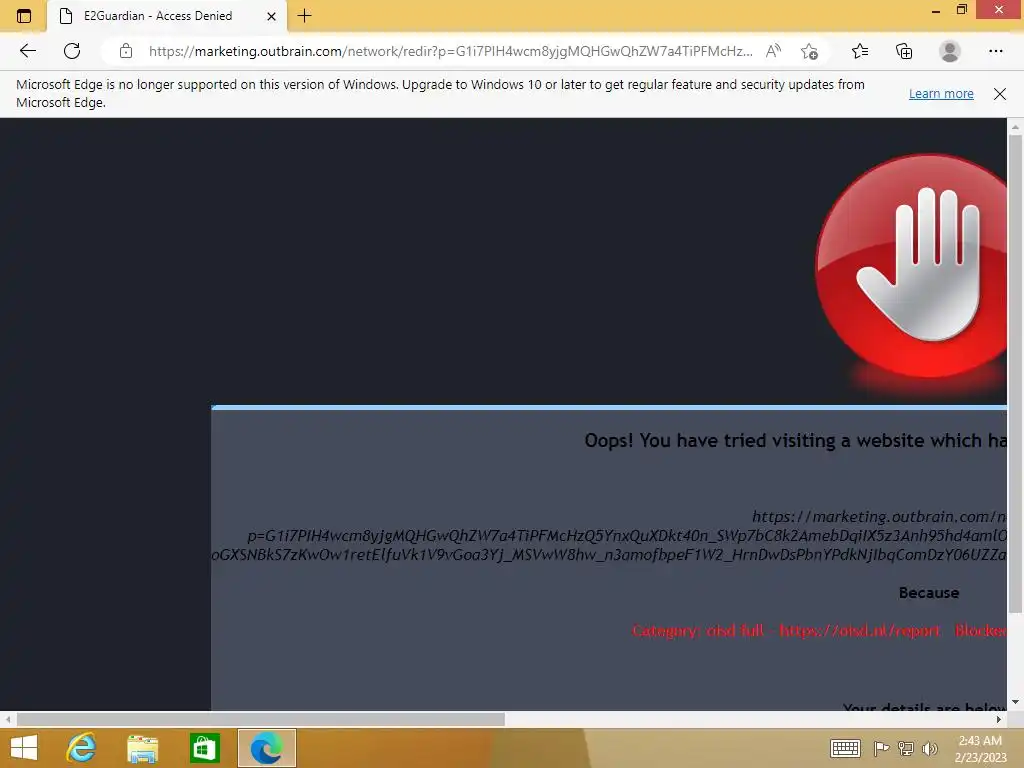Open a new tab with the plus button

click(304, 16)
